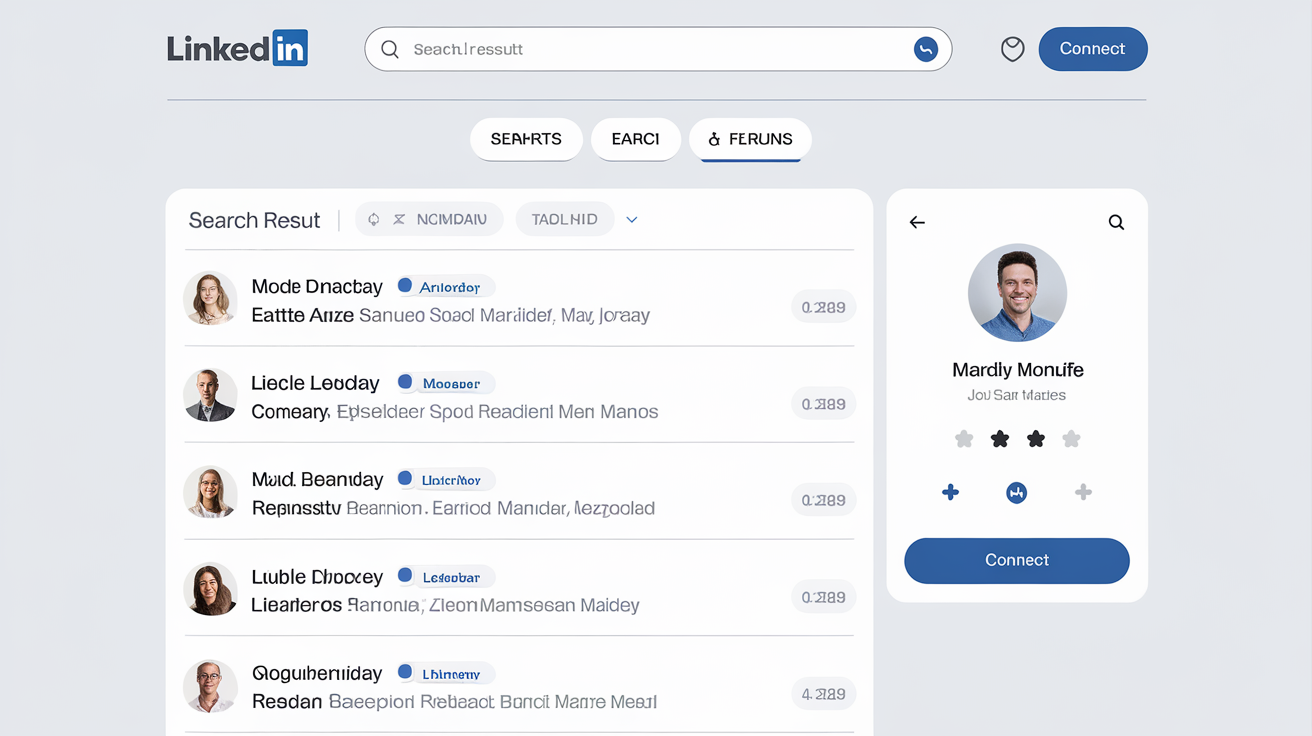Click the X icon in NCMDAIU filter

tap(399, 219)
